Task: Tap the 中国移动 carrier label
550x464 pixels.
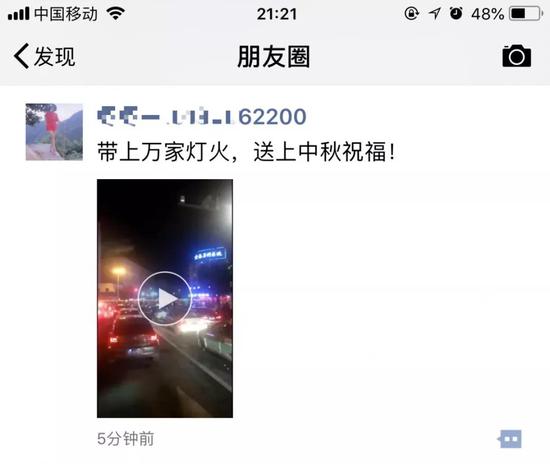Action: [x=66, y=14]
